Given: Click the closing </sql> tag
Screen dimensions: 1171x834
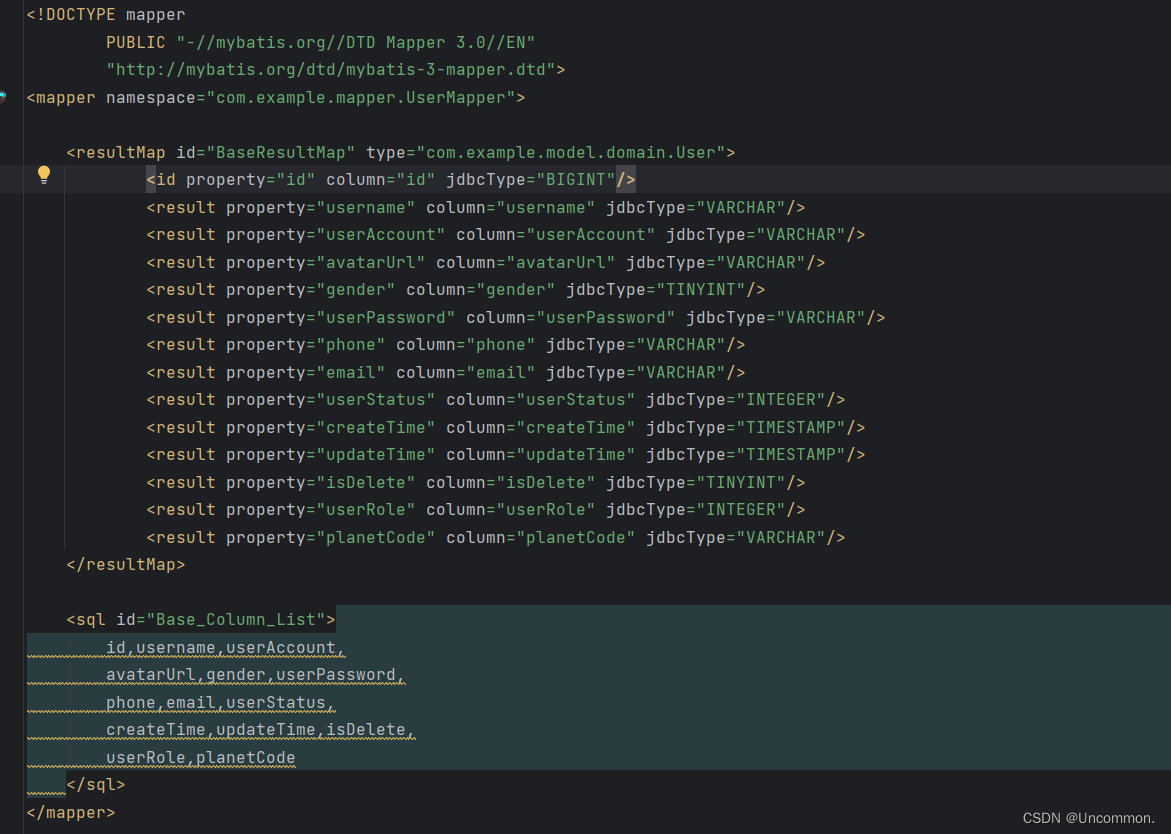Looking at the screenshot, I should 96,785.
